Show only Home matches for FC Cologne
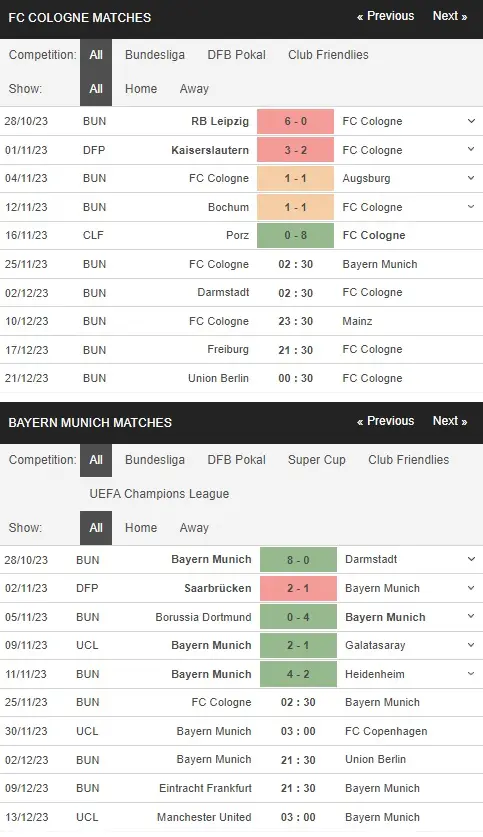Viewport: 483px width, 837px height. [x=141, y=89]
